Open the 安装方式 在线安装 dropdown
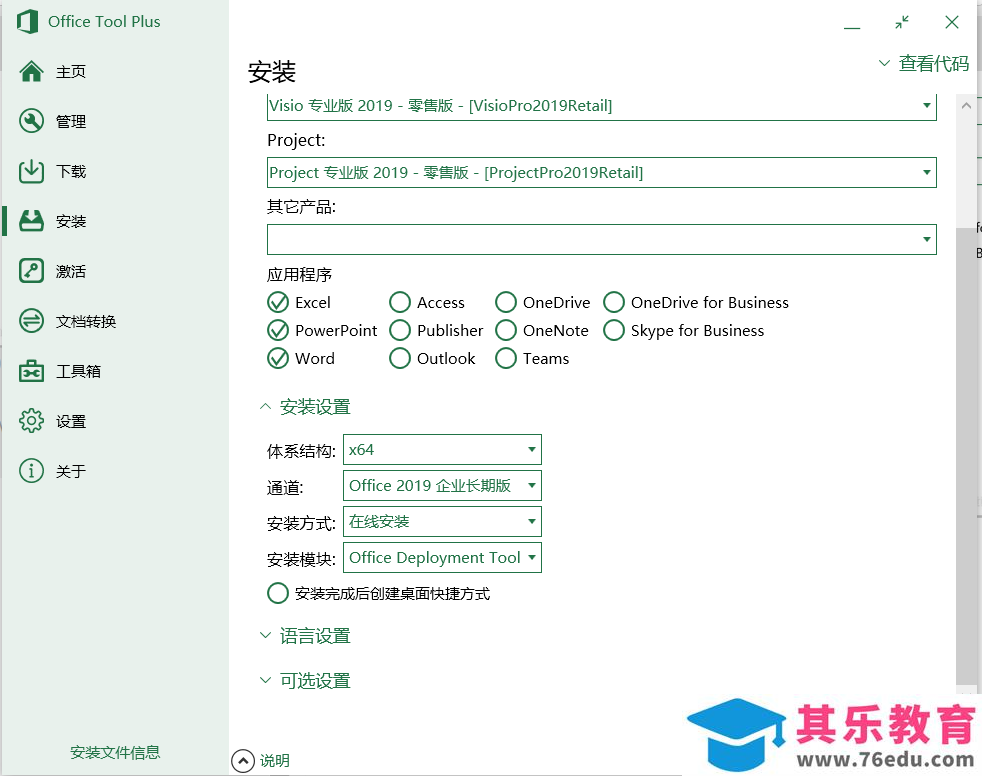Screen dimensions: 982x776 (x=442, y=522)
